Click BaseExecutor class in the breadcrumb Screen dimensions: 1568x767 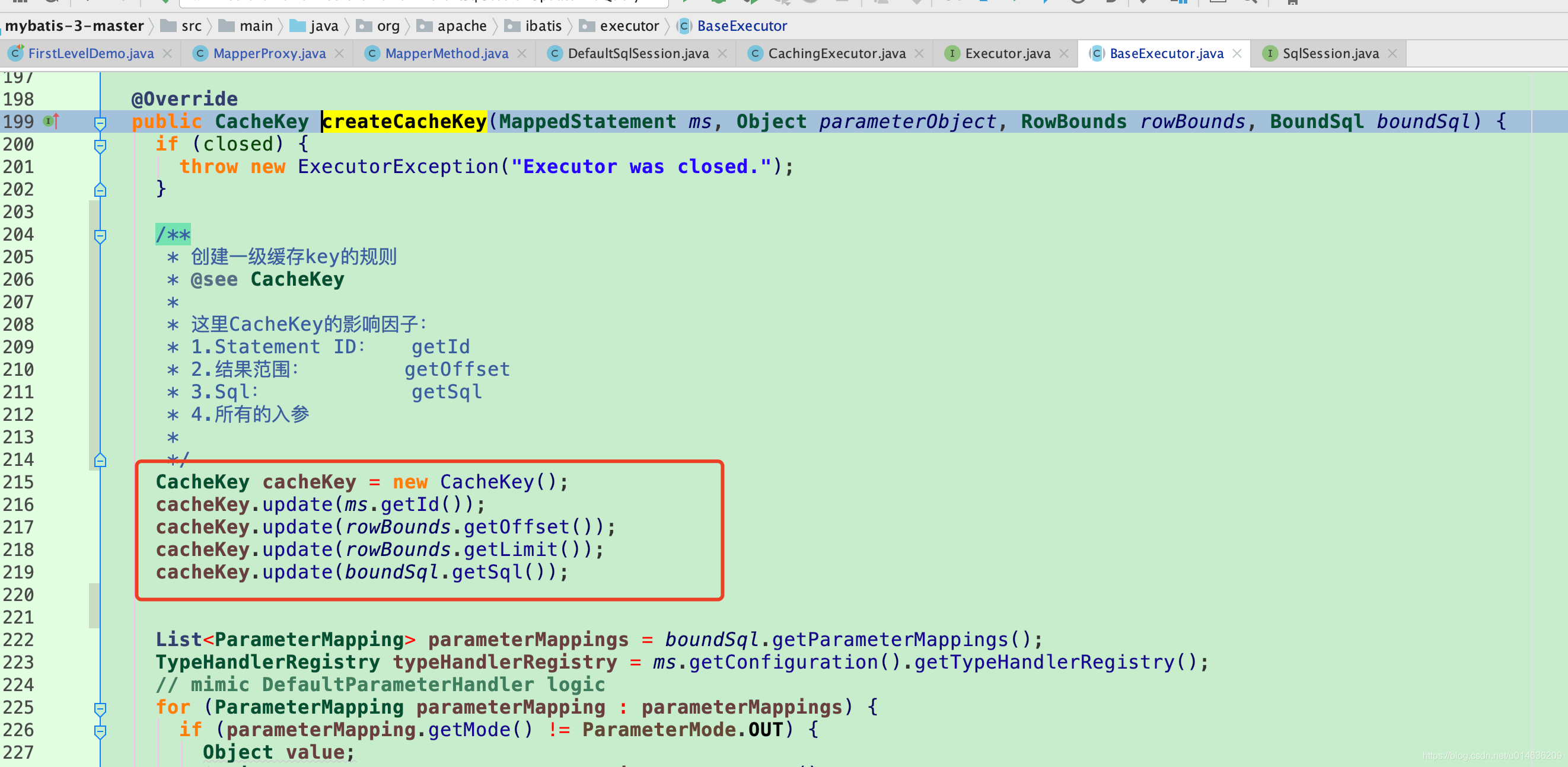742,26
